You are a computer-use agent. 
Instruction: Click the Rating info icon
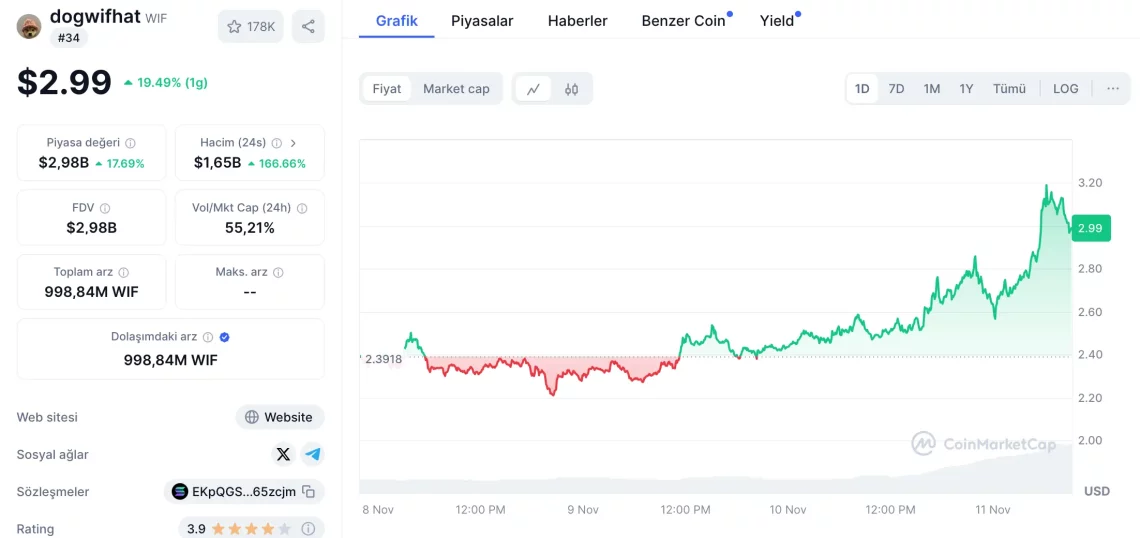pyautogui.click(x=308, y=528)
